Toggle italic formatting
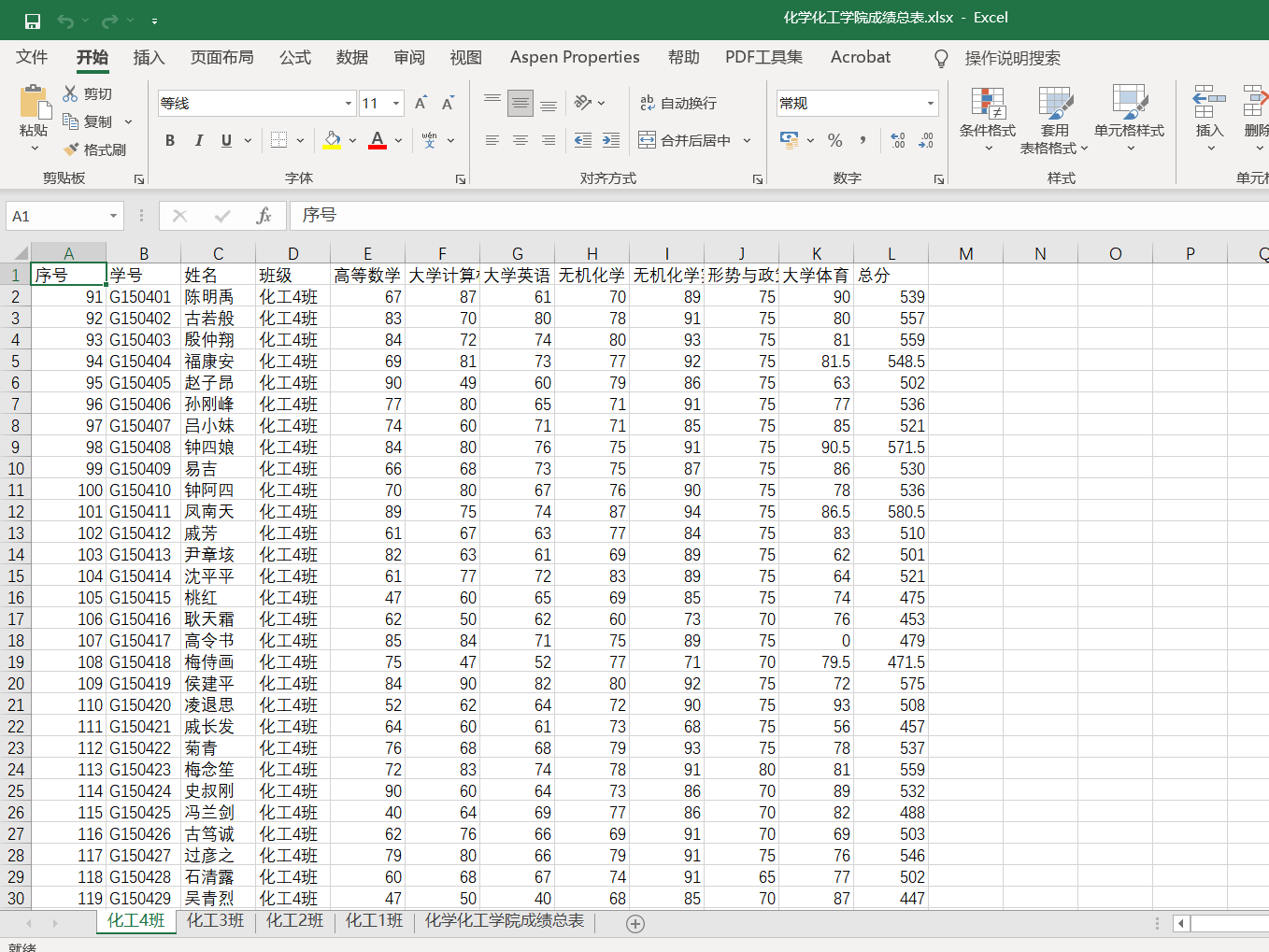Viewport: 1269px width, 952px height. click(x=197, y=139)
